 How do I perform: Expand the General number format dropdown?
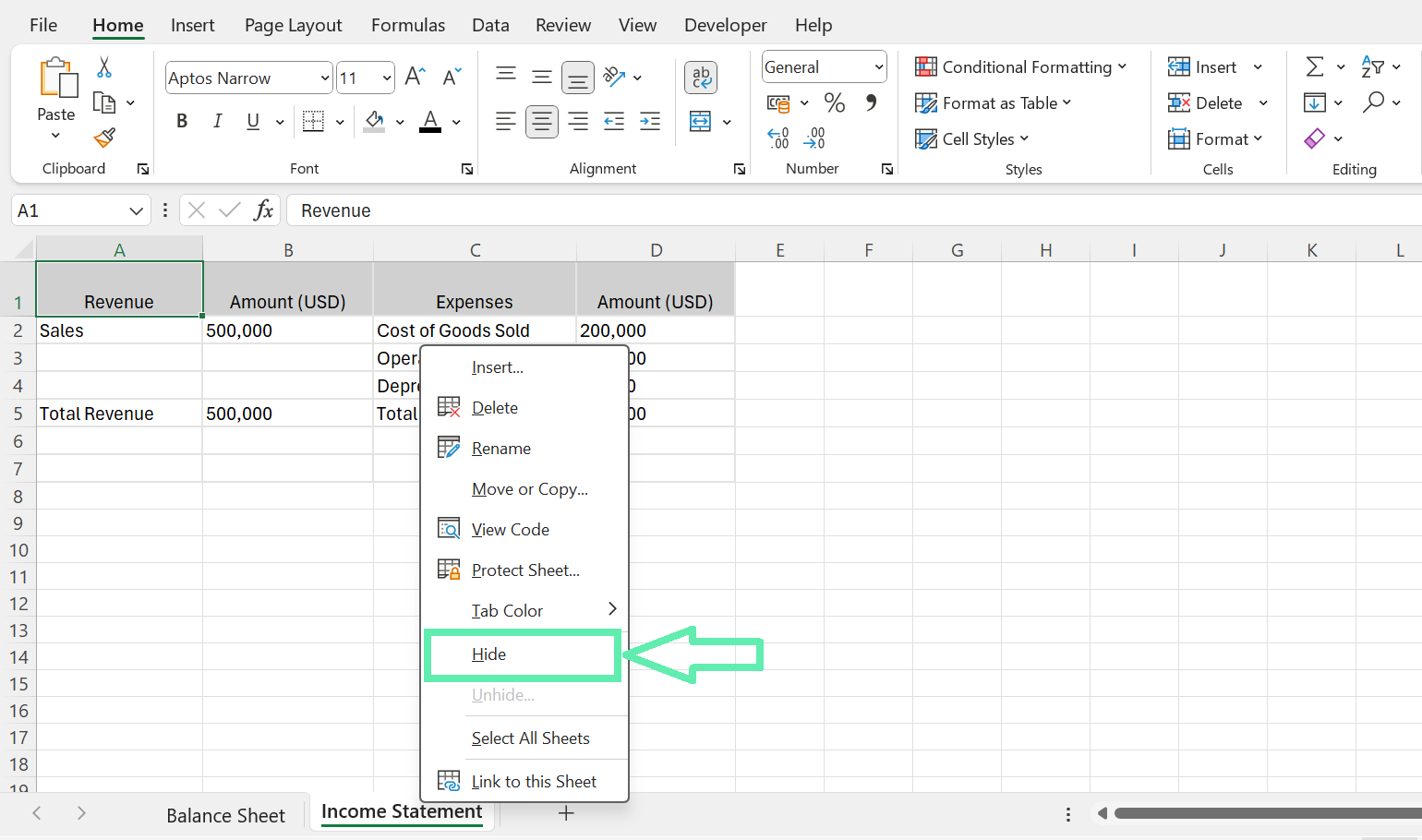tap(878, 67)
